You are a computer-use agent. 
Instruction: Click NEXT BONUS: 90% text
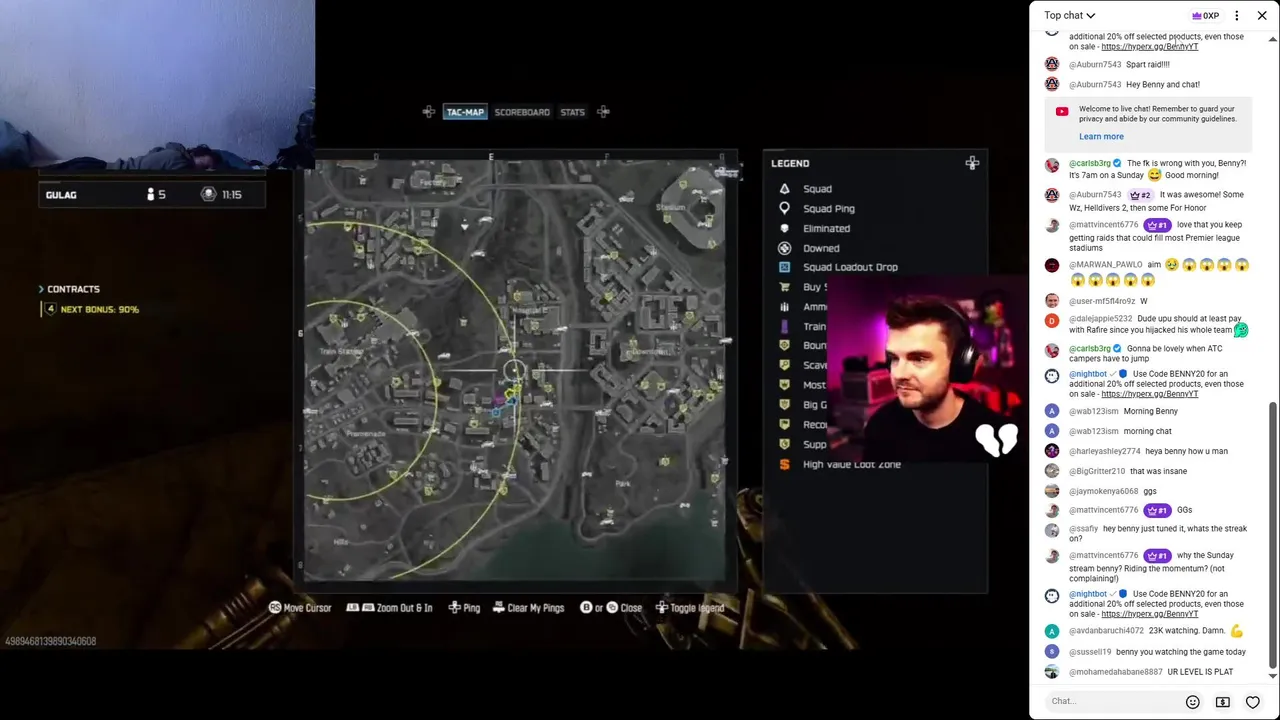click(100, 310)
